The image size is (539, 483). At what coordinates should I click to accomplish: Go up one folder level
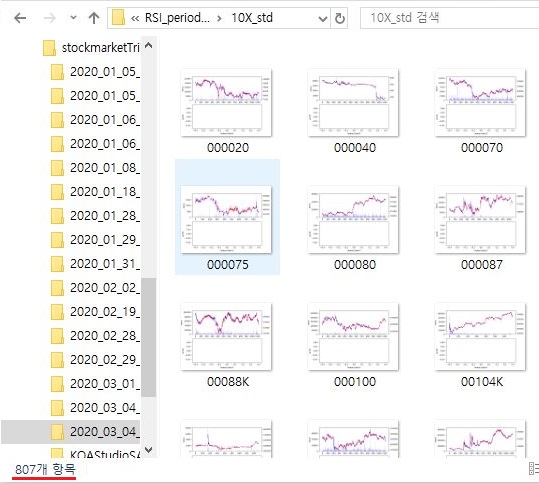(x=94, y=18)
